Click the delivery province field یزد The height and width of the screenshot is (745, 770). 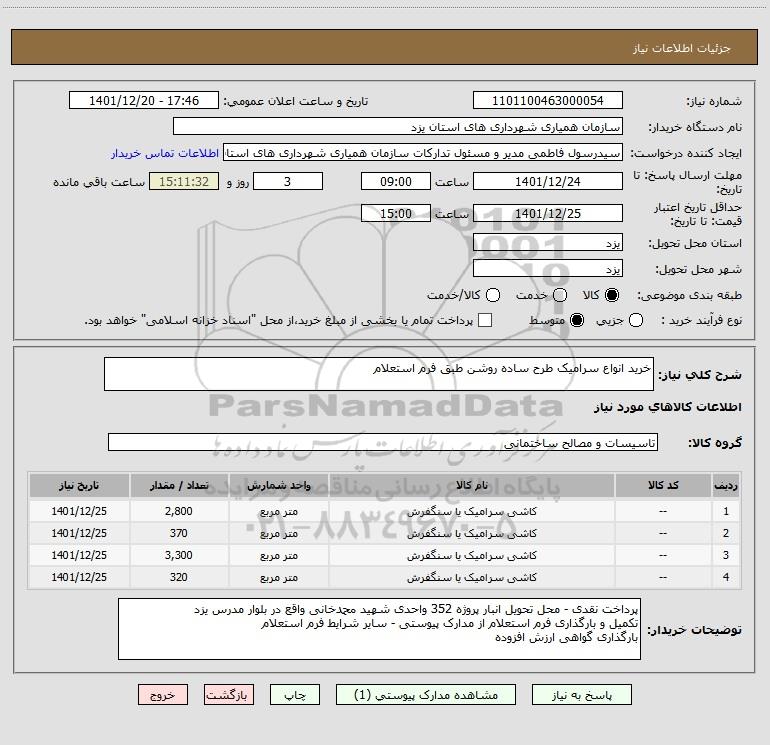(x=548, y=243)
